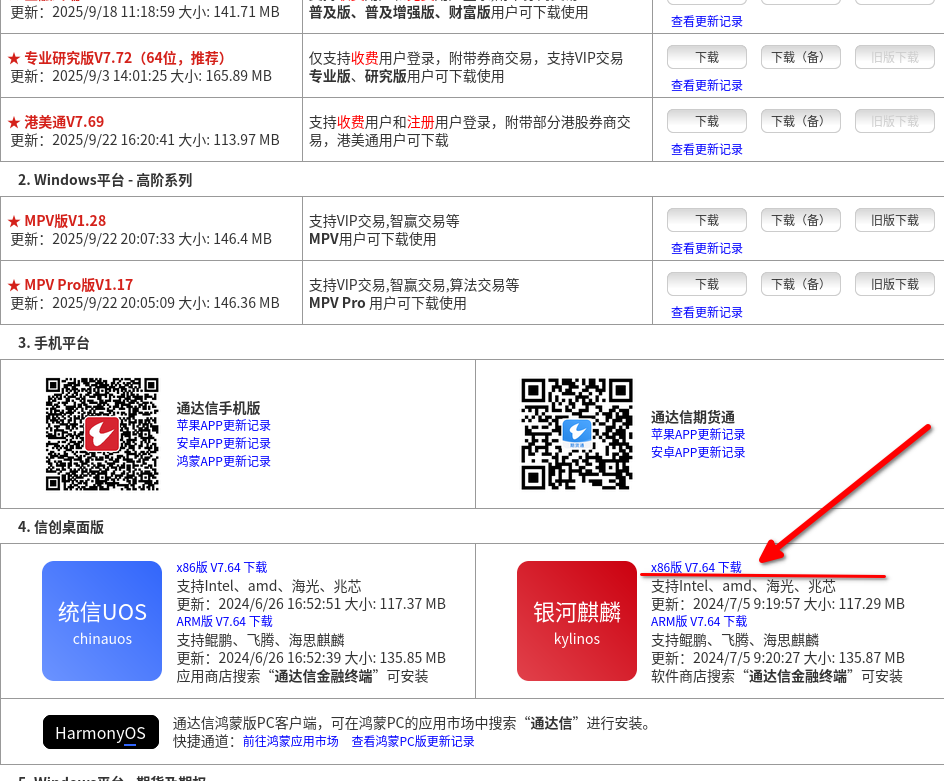This screenshot has height=781, width=944.
Task: Open 鸿蒙APP更新记录 link
Action: click(224, 461)
